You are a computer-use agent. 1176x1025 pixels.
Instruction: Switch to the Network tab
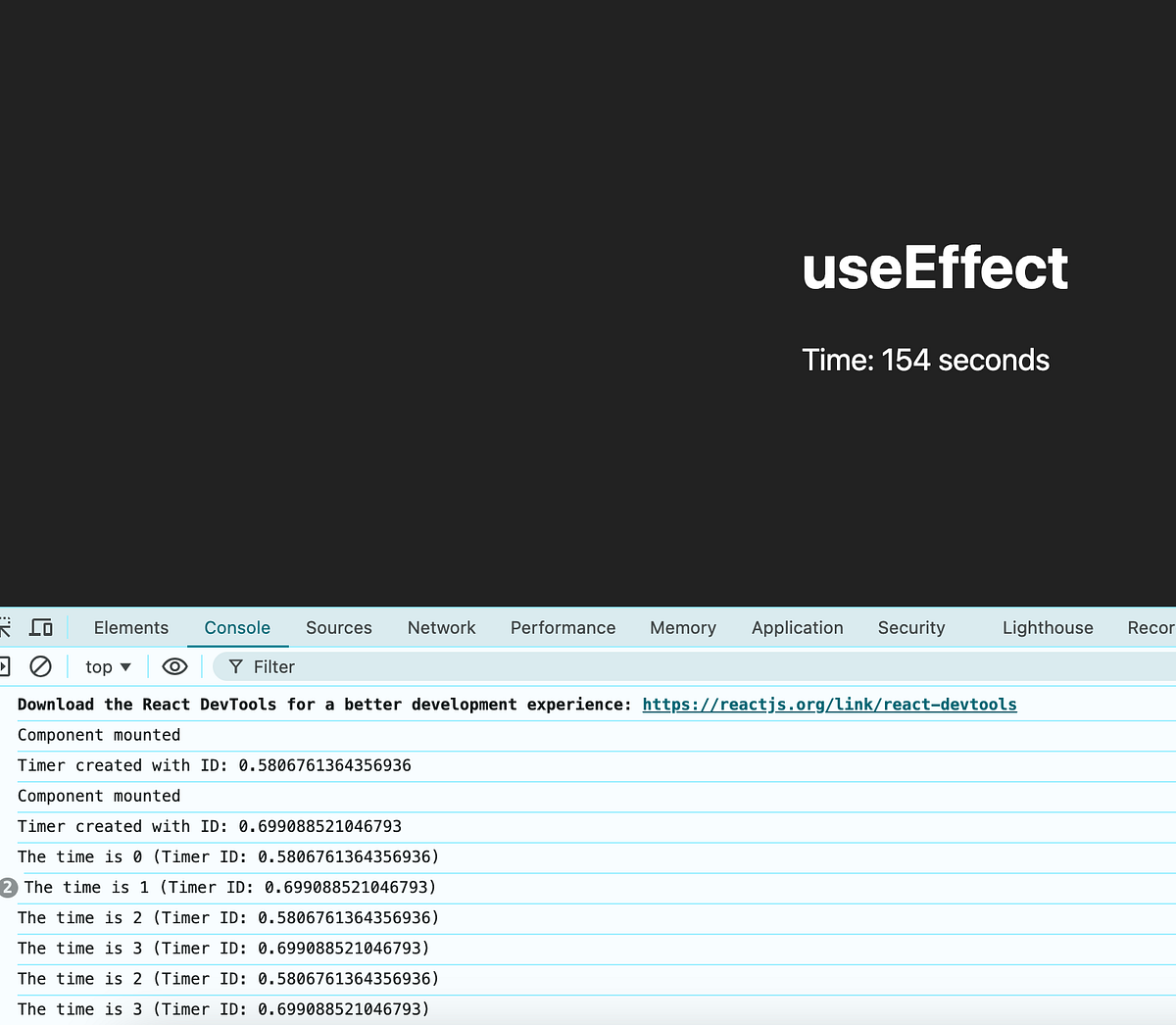[x=441, y=627]
